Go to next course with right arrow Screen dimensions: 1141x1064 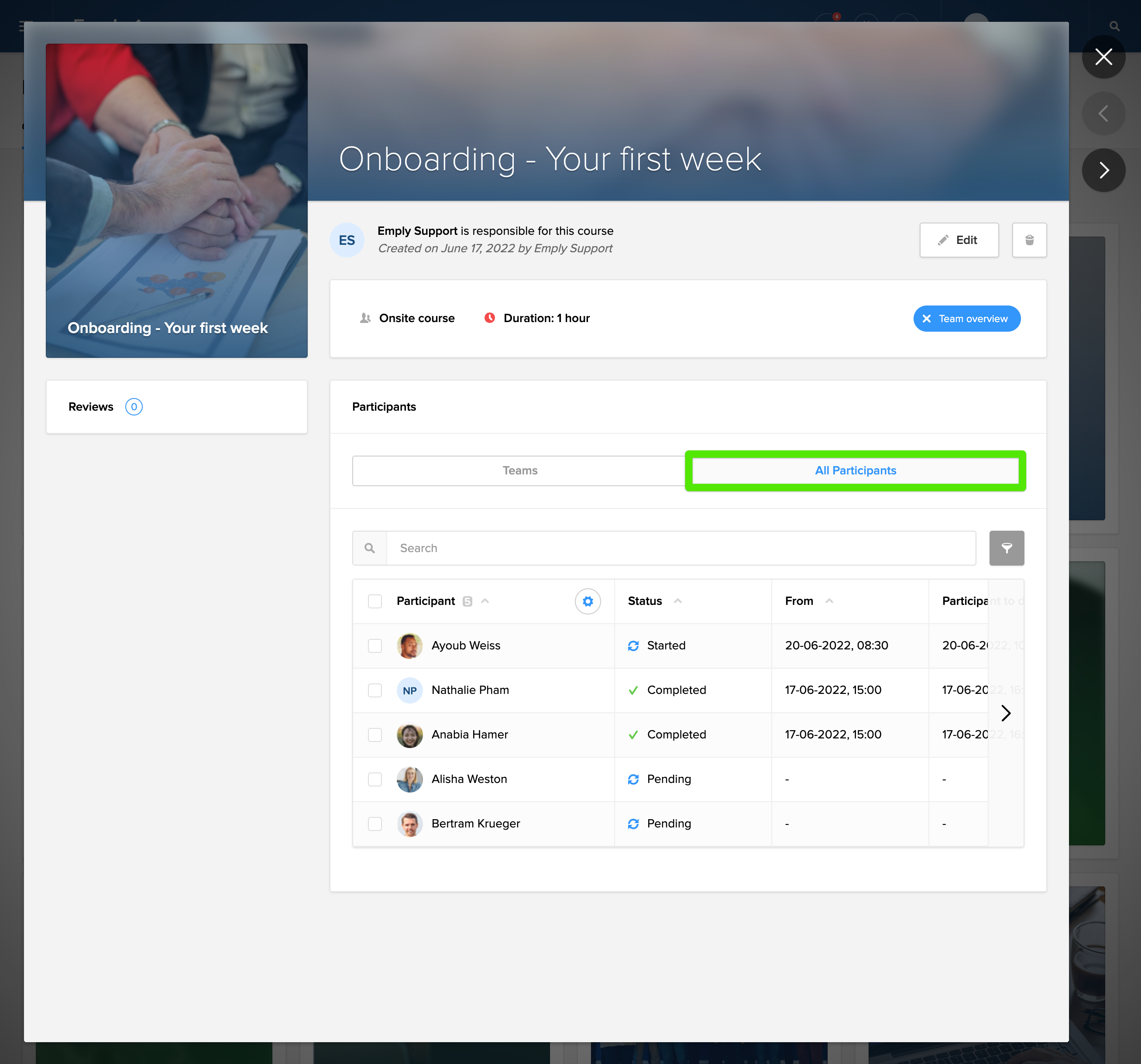coord(1103,170)
